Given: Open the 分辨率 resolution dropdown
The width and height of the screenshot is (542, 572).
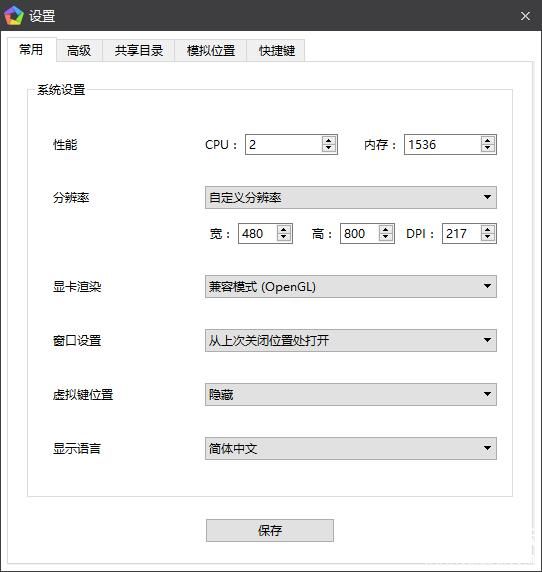Looking at the screenshot, I should pyautogui.click(x=351, y=197).
